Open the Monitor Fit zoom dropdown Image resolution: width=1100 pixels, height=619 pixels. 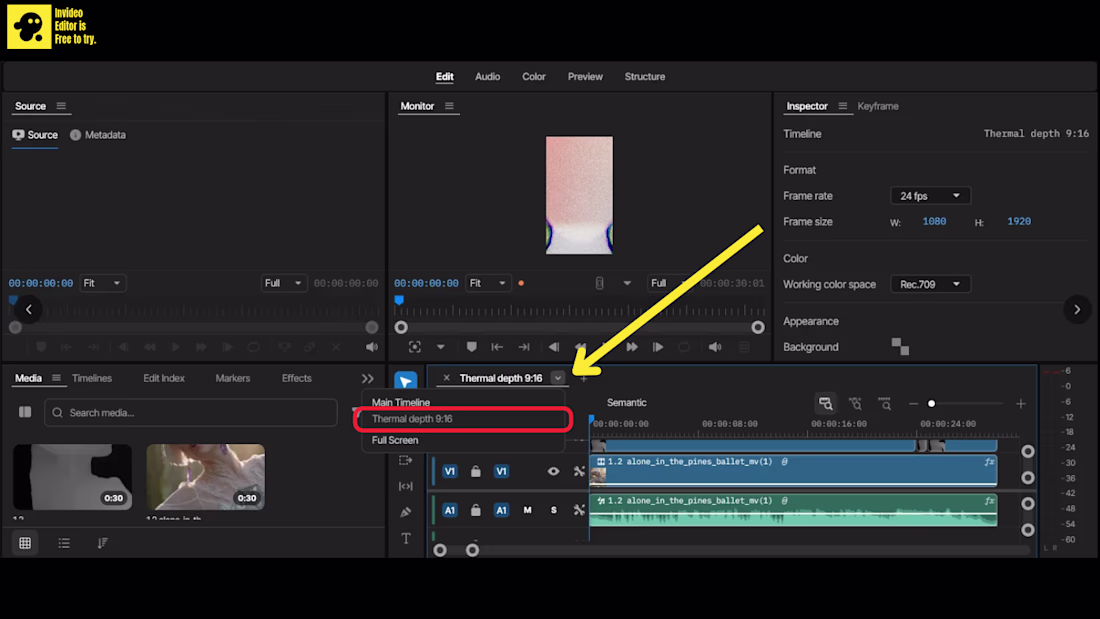(x=488, y=283)
